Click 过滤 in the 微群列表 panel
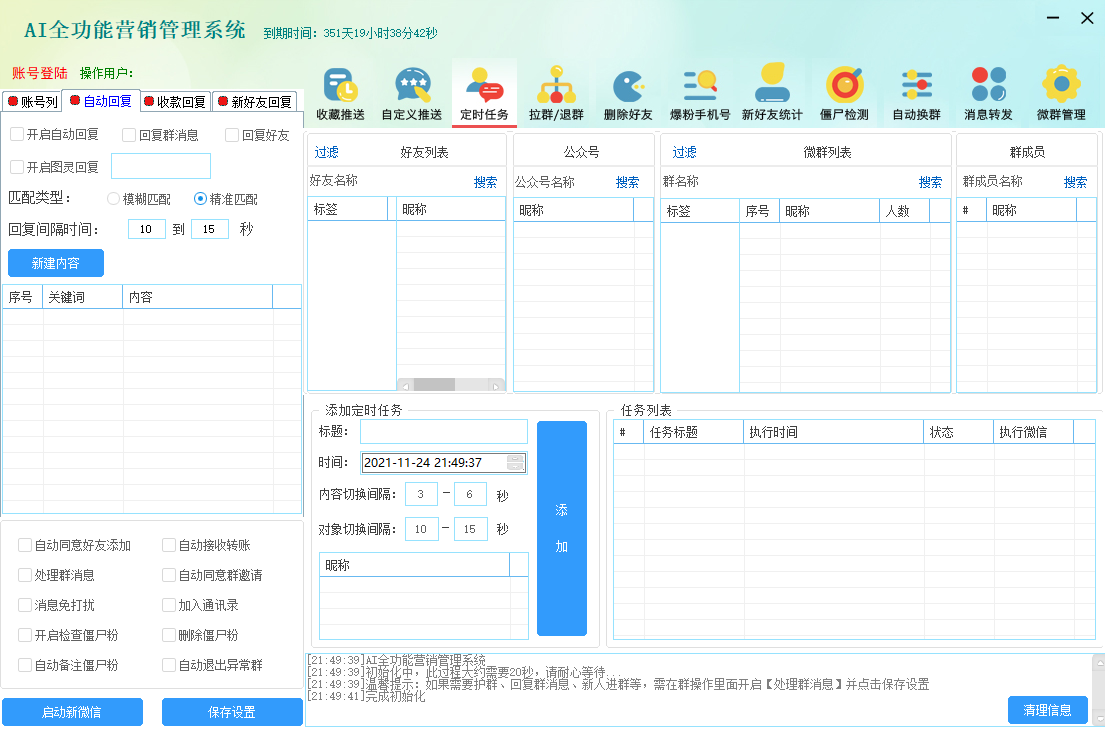This screenshot has width=1105, height=740. pos(684,152)
